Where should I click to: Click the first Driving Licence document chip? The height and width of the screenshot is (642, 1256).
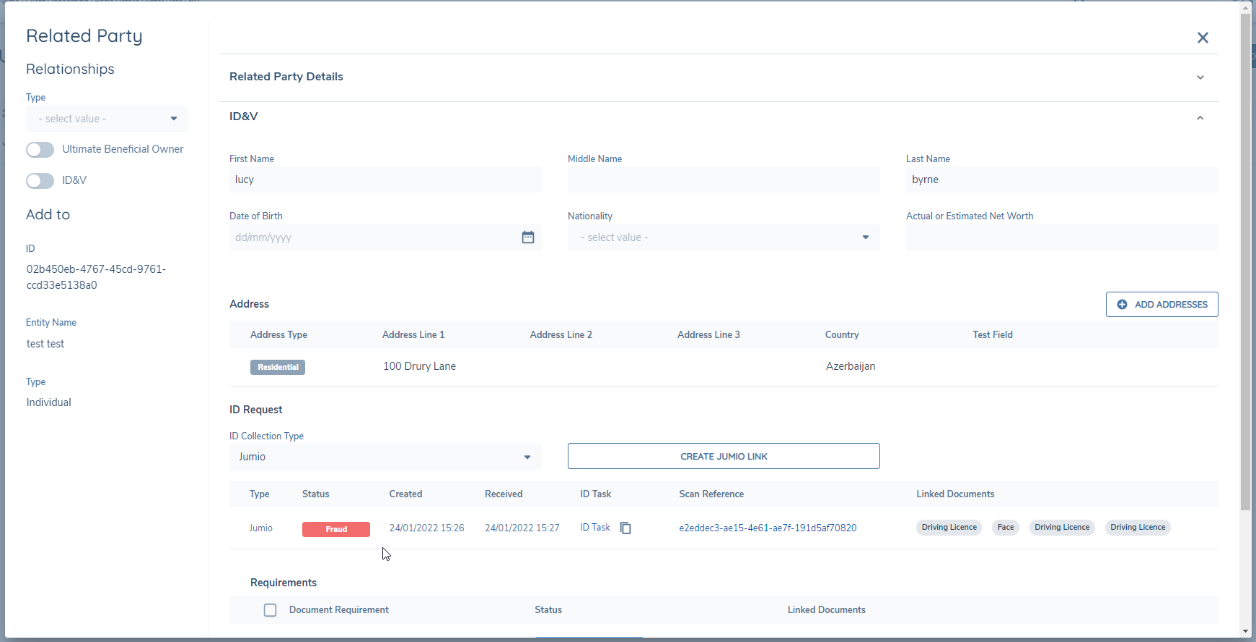click(948, 527)
